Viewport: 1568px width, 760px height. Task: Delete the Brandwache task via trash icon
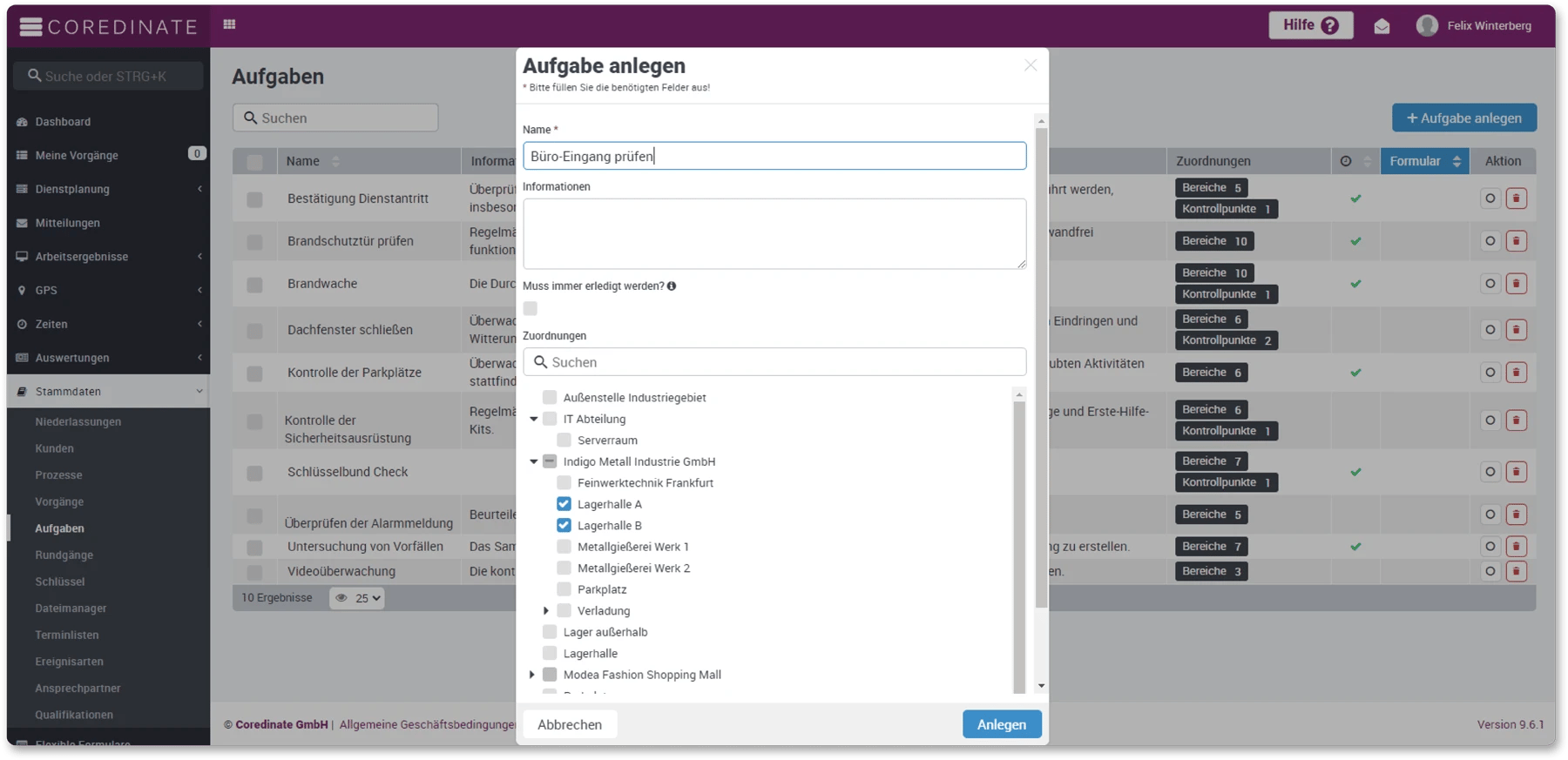point(1516,284)
